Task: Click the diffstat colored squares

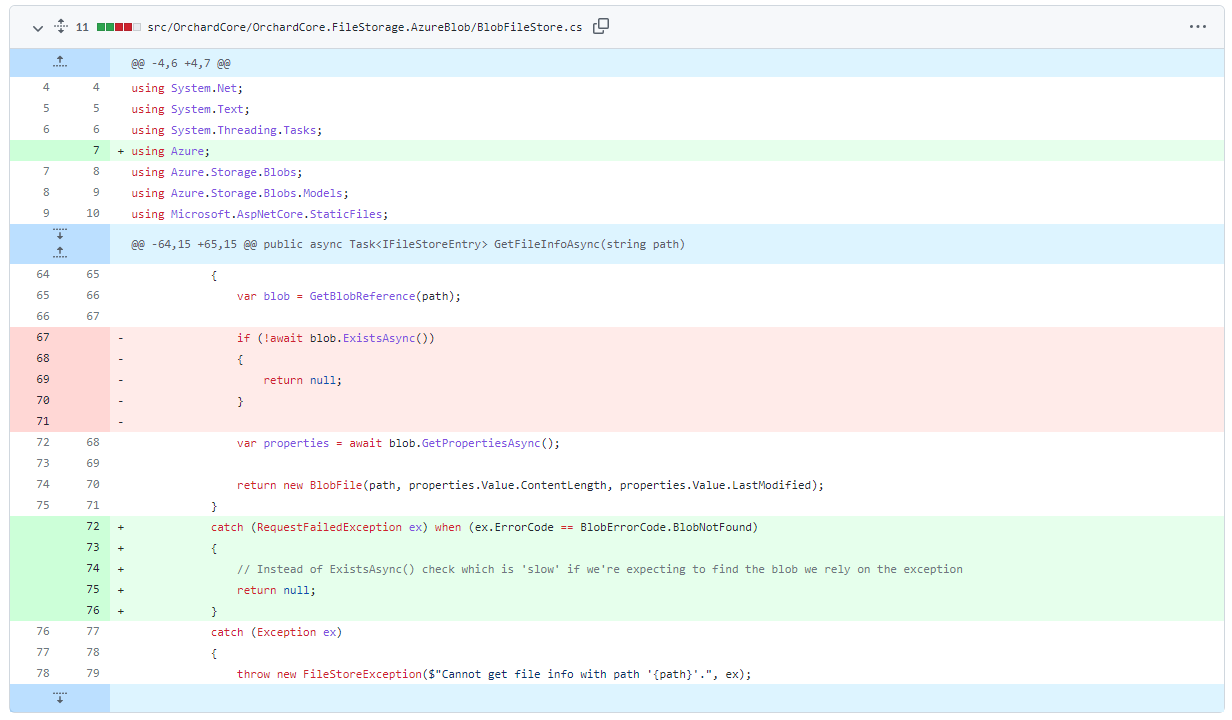Action: tap(119, 27)
